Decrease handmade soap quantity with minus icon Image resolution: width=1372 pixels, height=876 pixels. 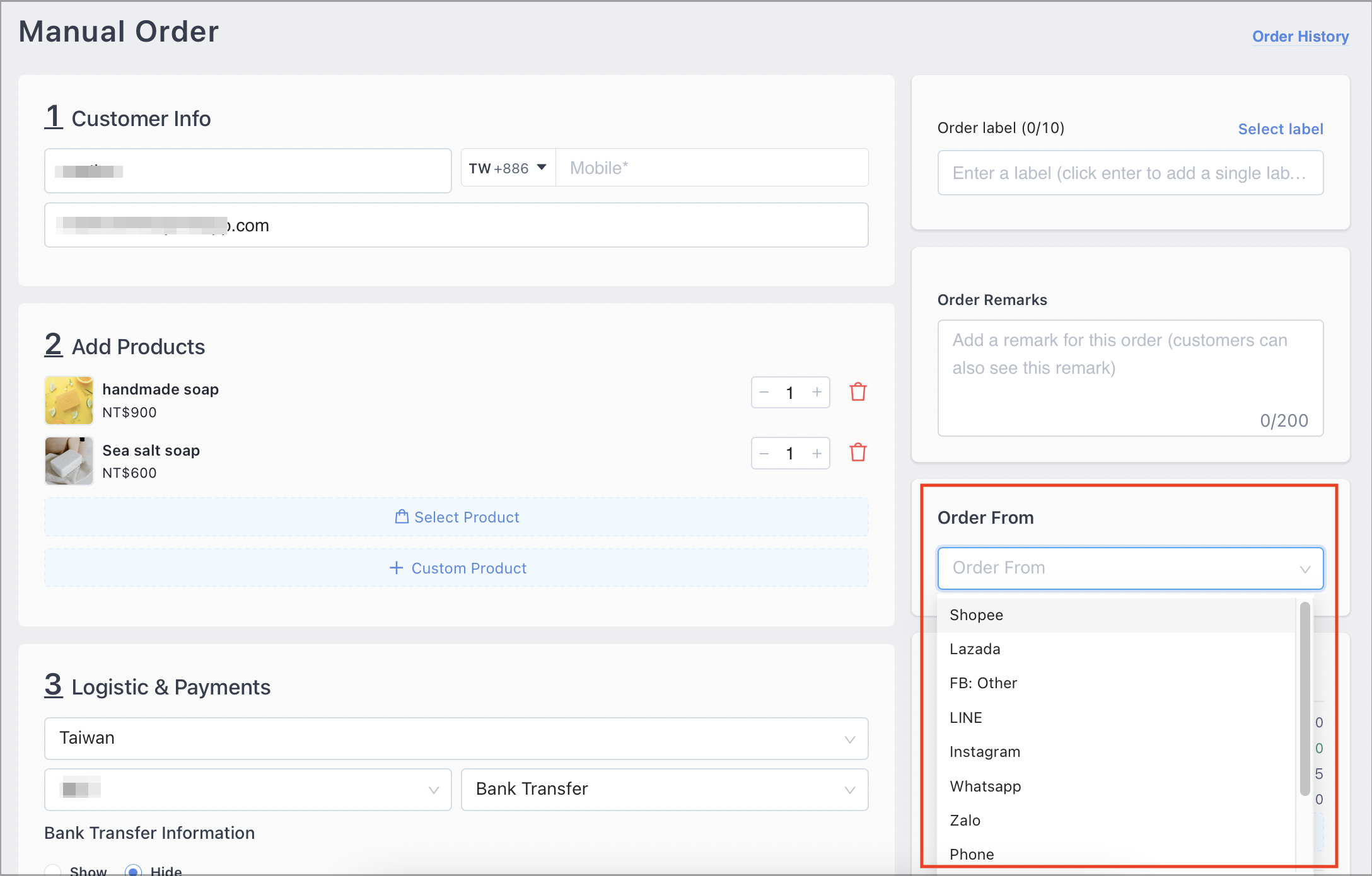(764, 391)
